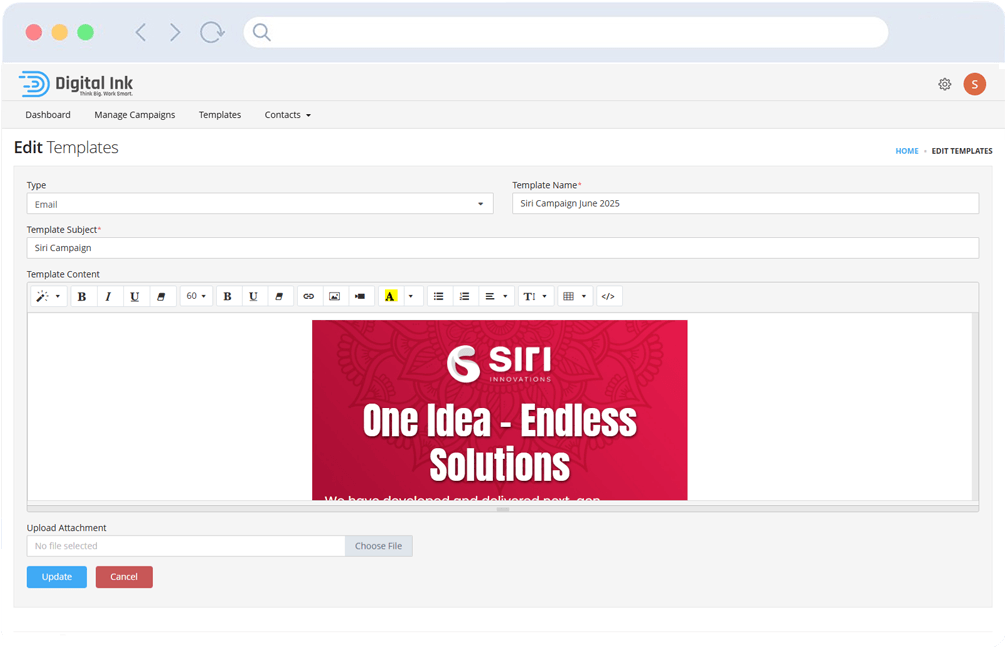
Task: Click the user avatar S
Action: [x=974, y=85]
